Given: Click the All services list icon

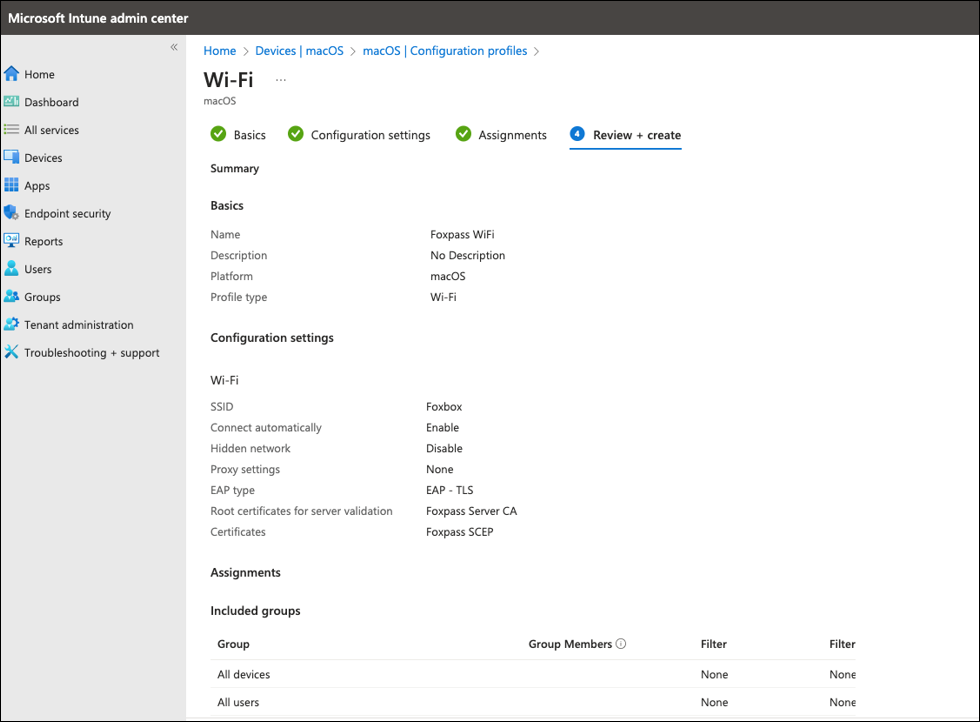Looking at the screenshot, I should [12, 130].
